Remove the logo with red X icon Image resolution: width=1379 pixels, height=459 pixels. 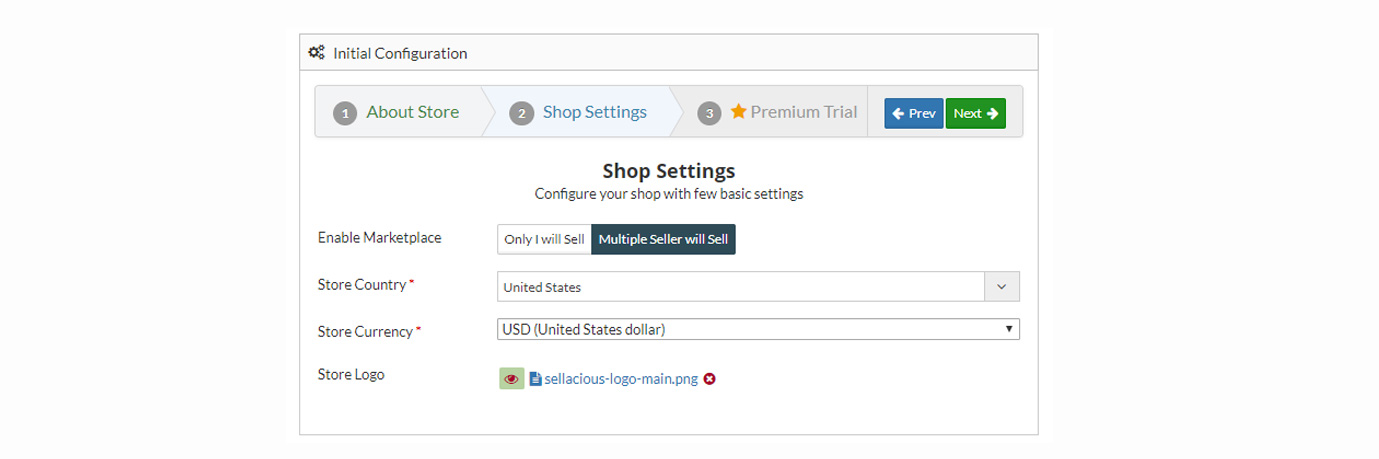click(x=709, y=379)
